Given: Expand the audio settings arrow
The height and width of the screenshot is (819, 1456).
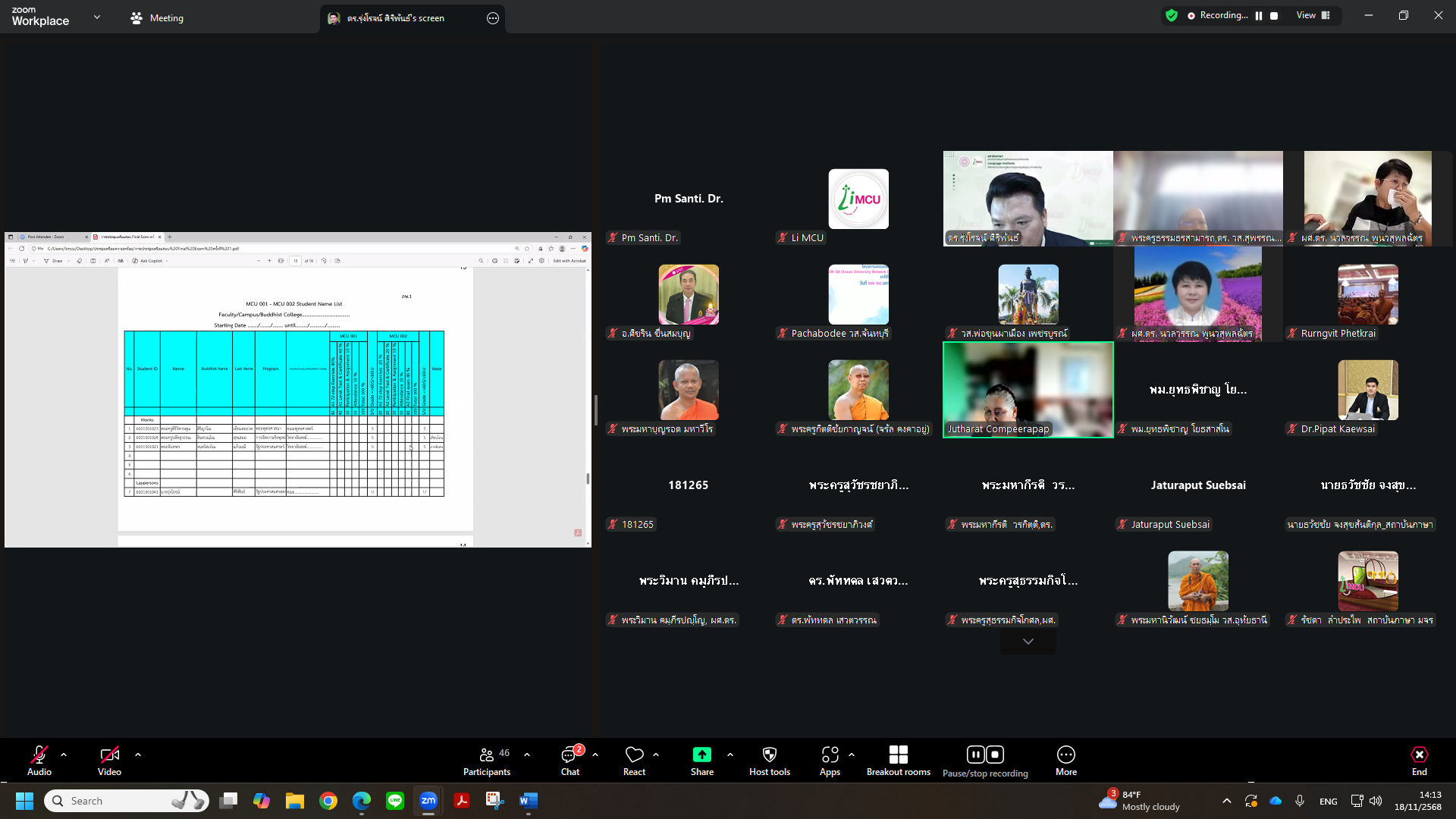Looking at the screenshot, I should pyautogui.click(x=64, y=755).
